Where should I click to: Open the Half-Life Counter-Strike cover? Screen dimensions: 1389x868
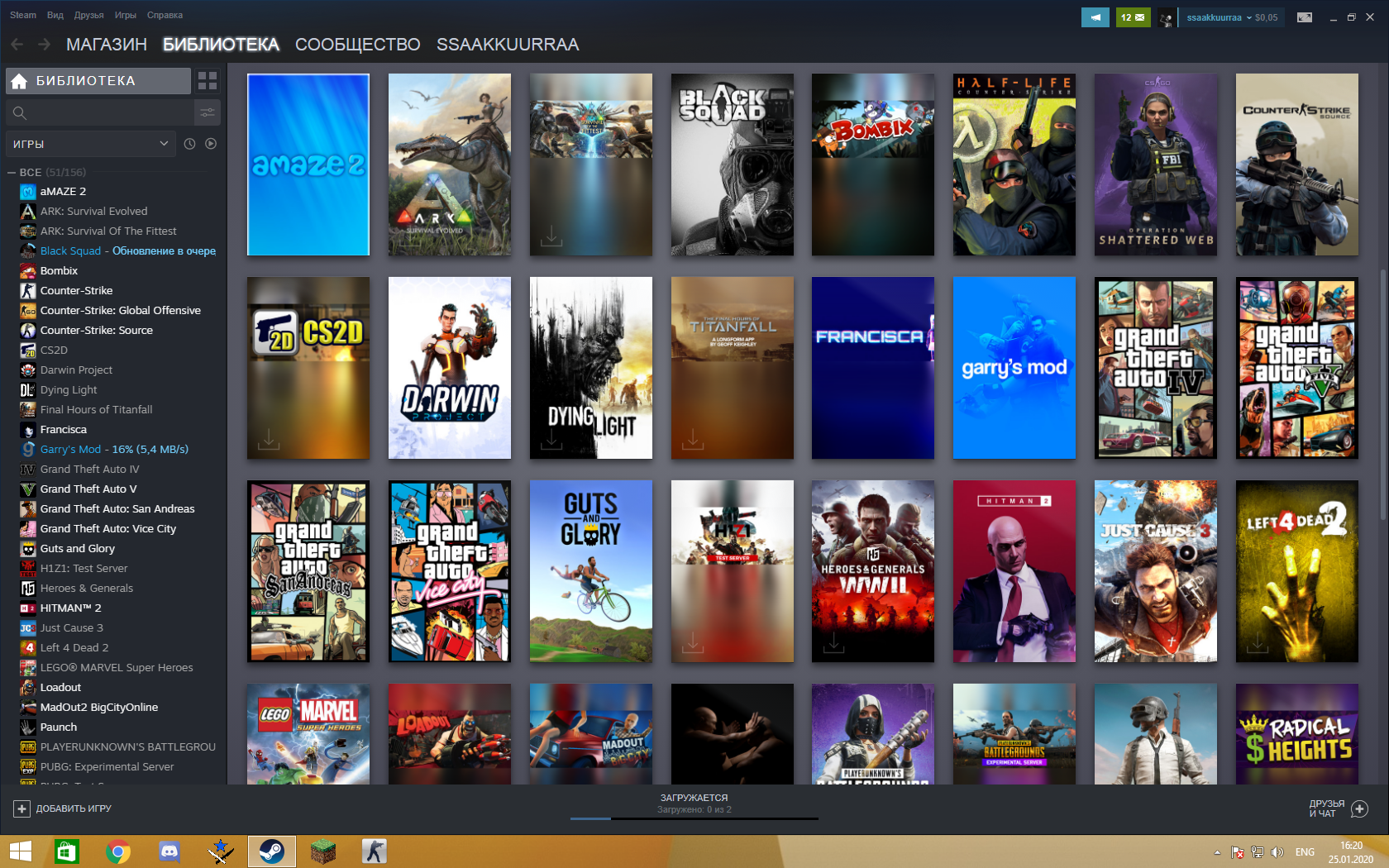[x=1014, y=165]
